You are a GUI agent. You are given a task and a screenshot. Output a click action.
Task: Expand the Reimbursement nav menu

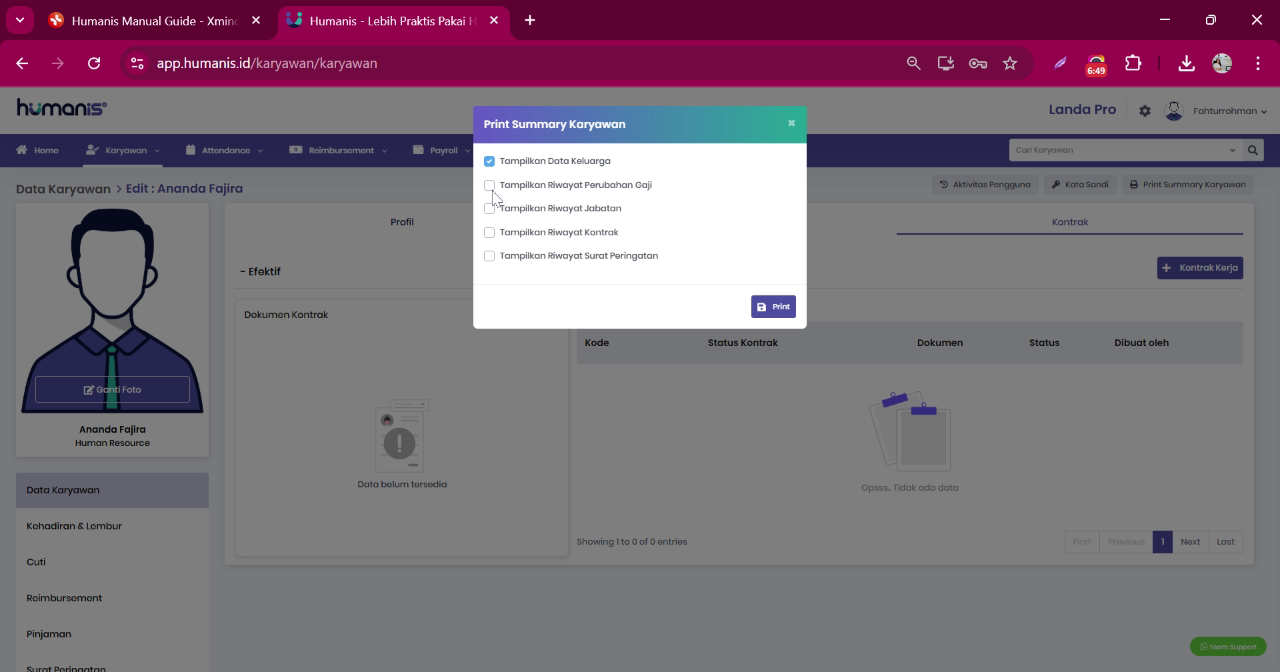pos(338,150)
